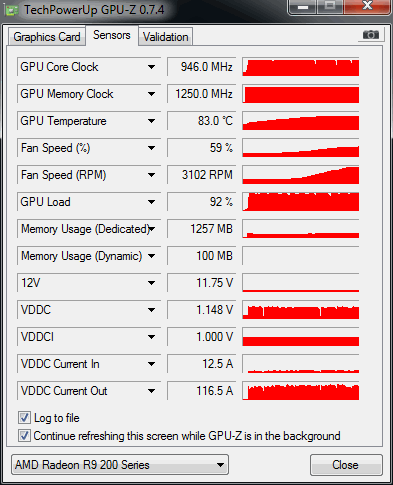
Task: Toggle the Log to file checkbox
Action: click(24, 418)
